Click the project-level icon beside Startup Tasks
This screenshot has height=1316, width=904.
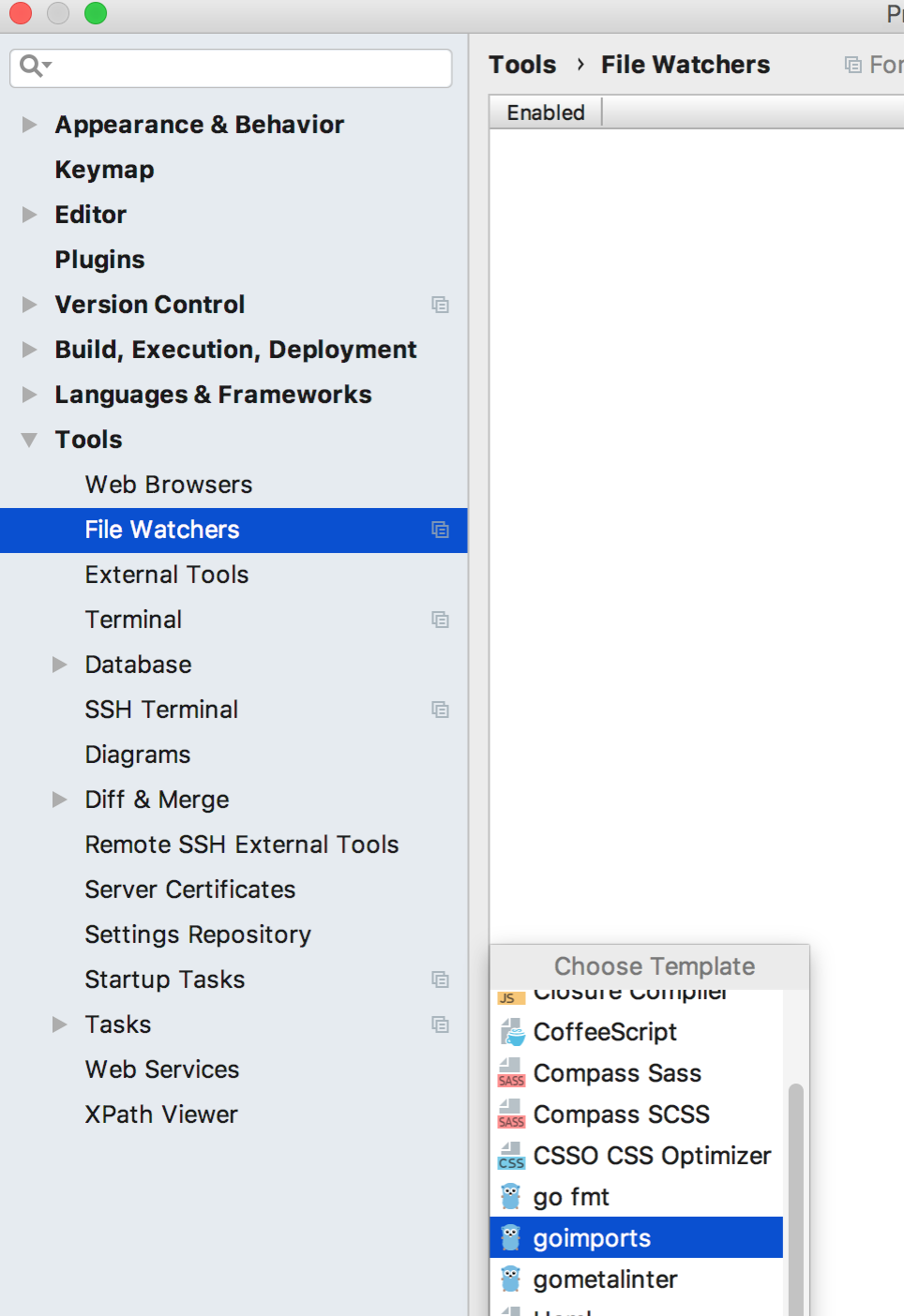(440, 980)
